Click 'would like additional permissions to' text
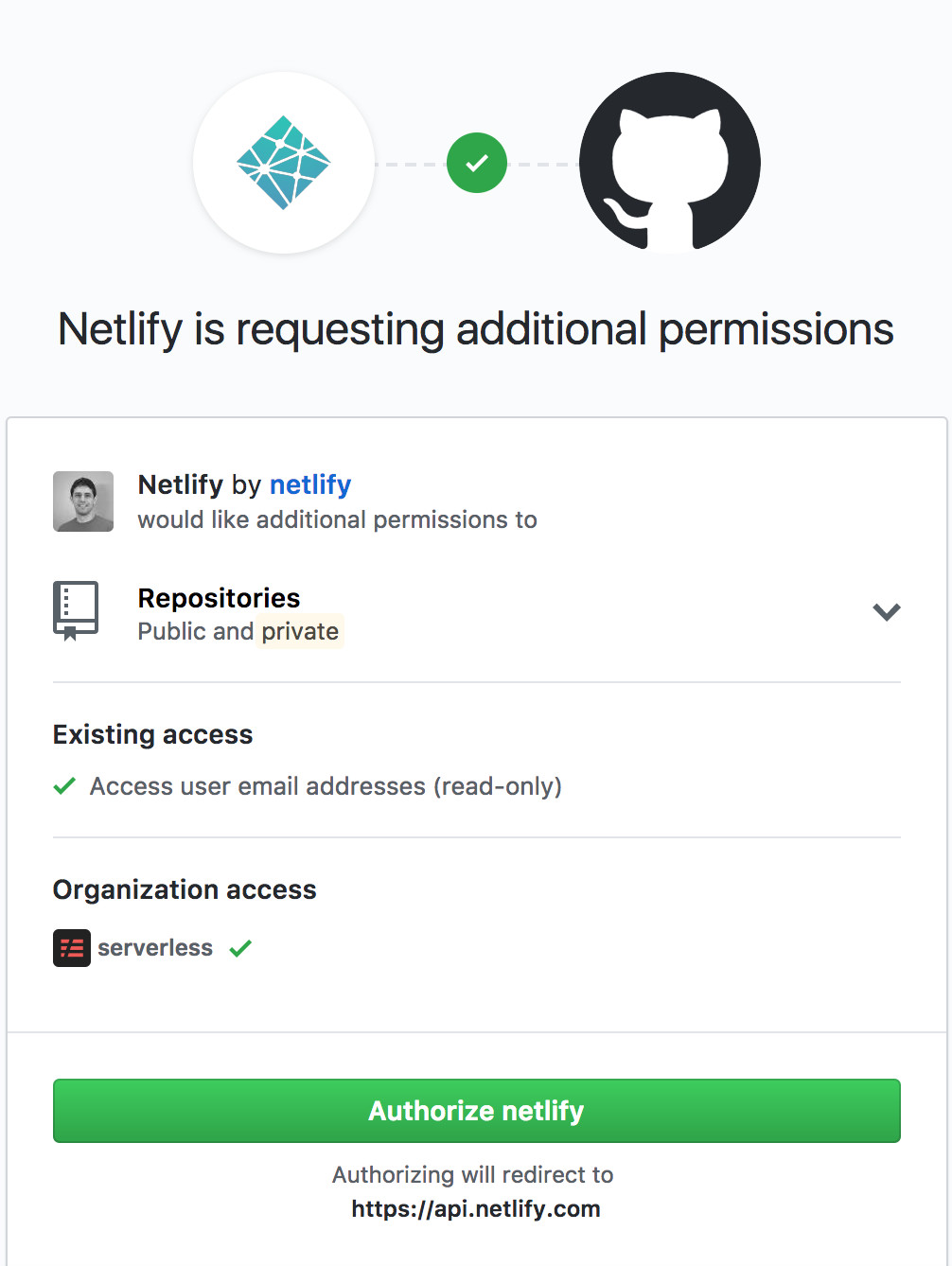The image size is (952, 1266). (337, 519)
